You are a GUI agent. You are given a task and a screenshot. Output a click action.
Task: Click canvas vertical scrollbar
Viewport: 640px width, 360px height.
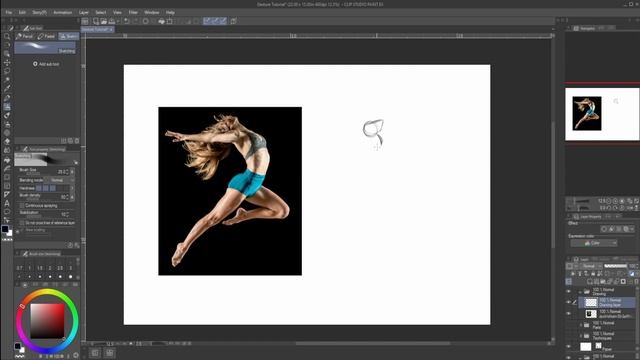point(553,184)
